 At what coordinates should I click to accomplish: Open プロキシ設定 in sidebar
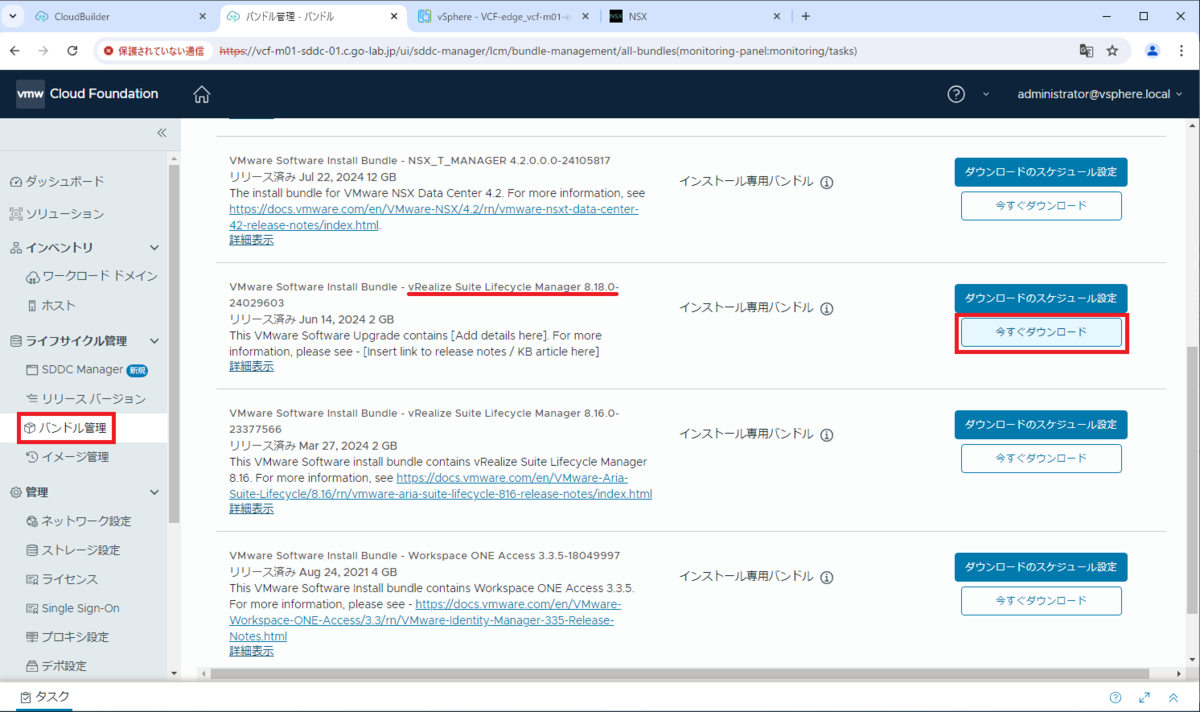tap(68, 637)
